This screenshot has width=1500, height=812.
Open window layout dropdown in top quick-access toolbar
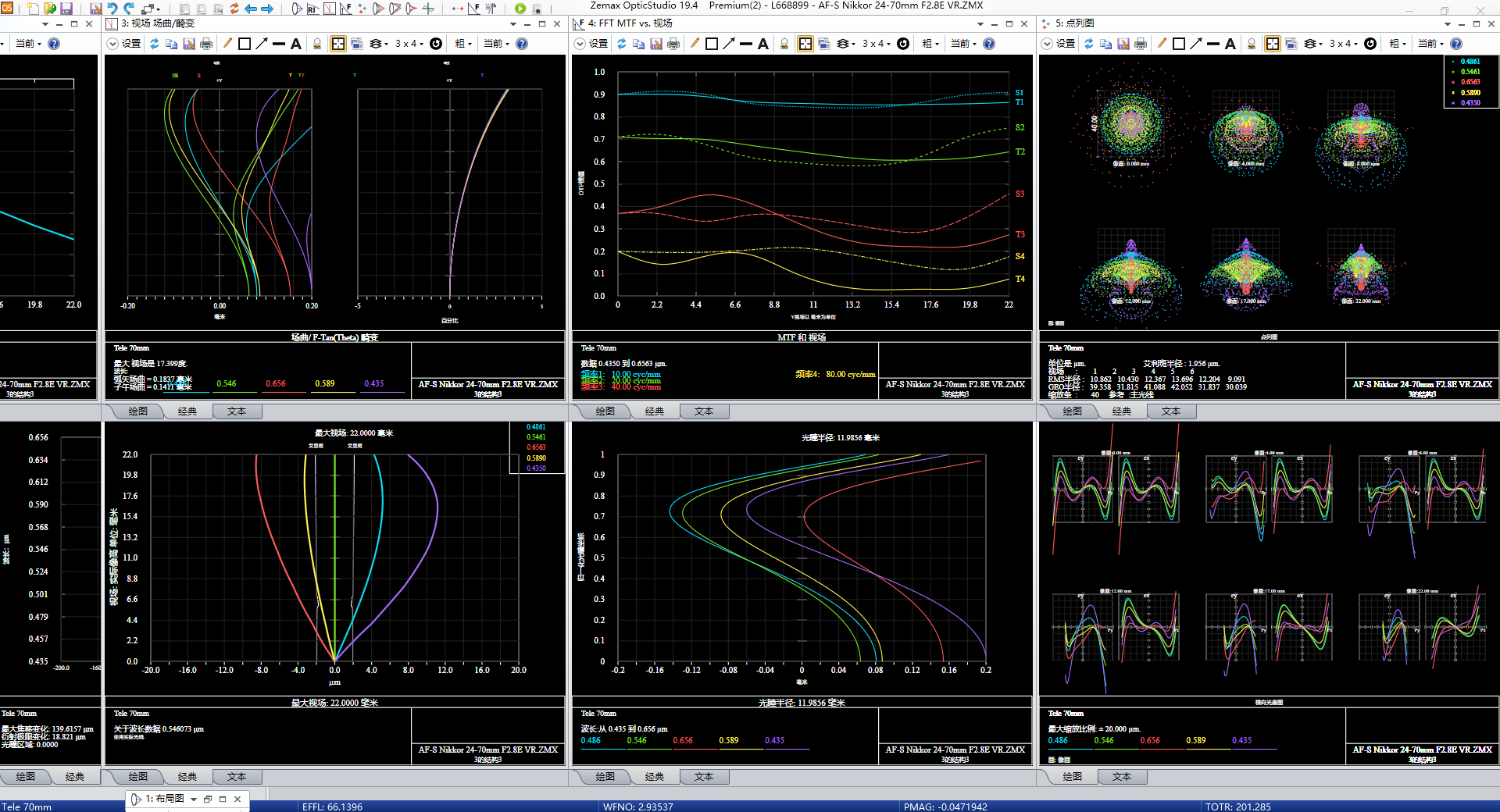[x=152, y=9]
